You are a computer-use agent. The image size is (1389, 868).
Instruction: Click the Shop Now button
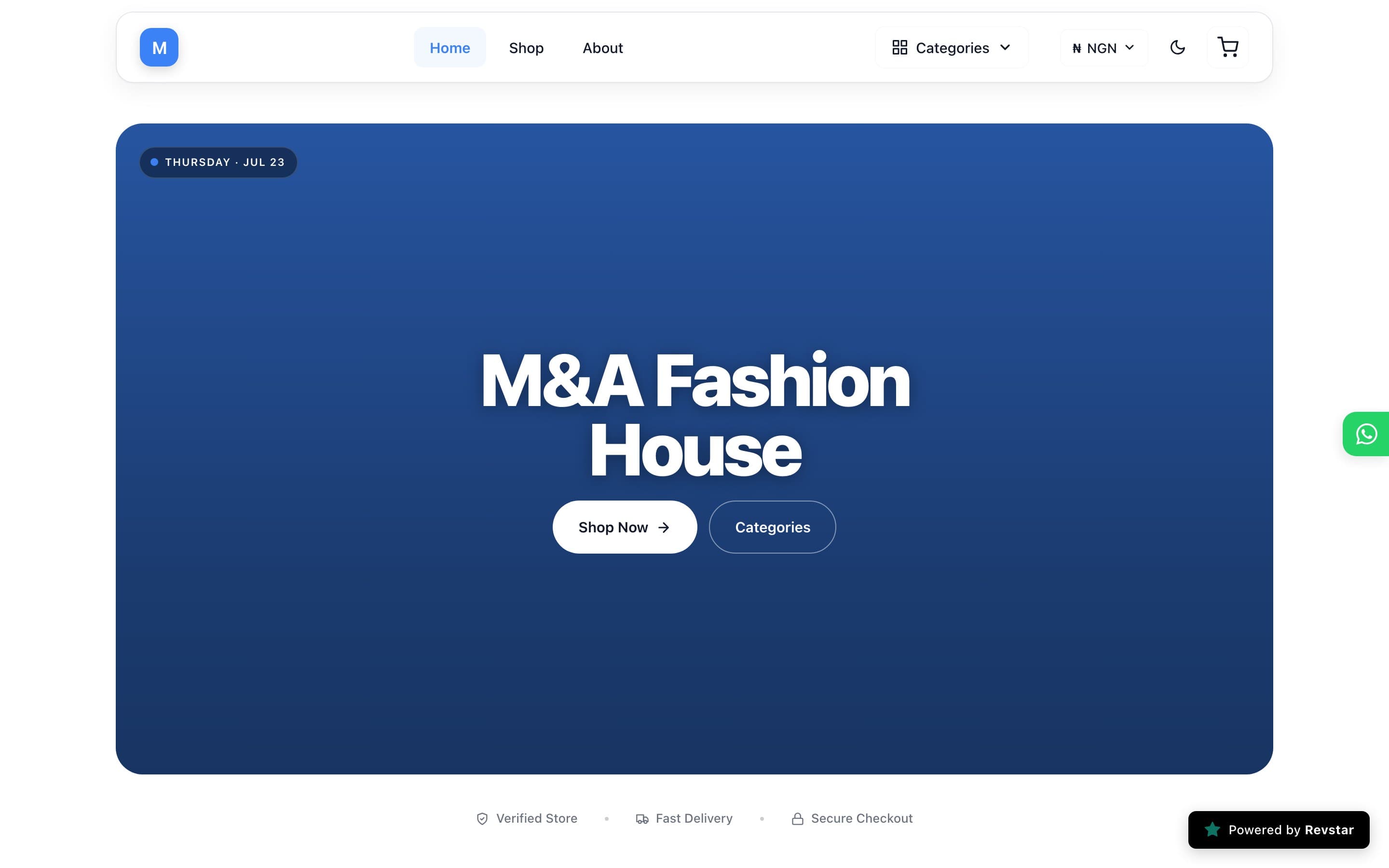625,527
